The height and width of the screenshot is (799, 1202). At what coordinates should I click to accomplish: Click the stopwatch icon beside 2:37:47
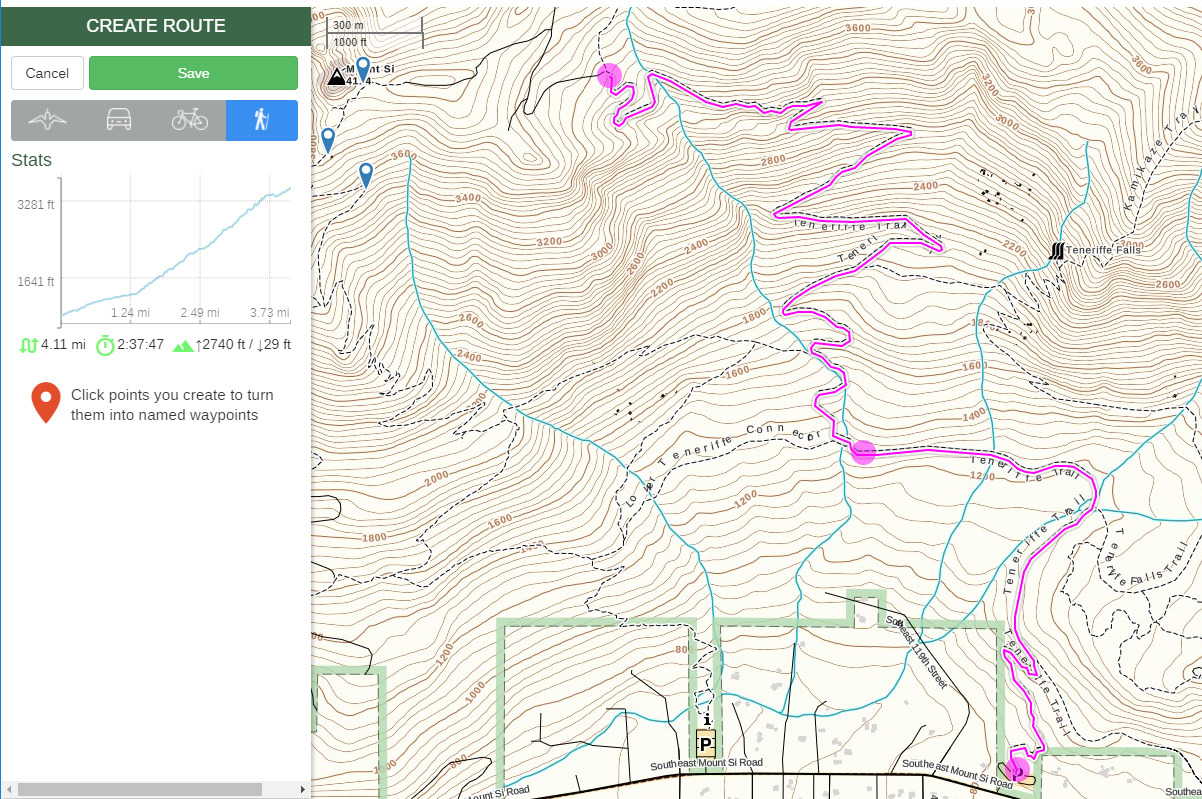point(105,345)
